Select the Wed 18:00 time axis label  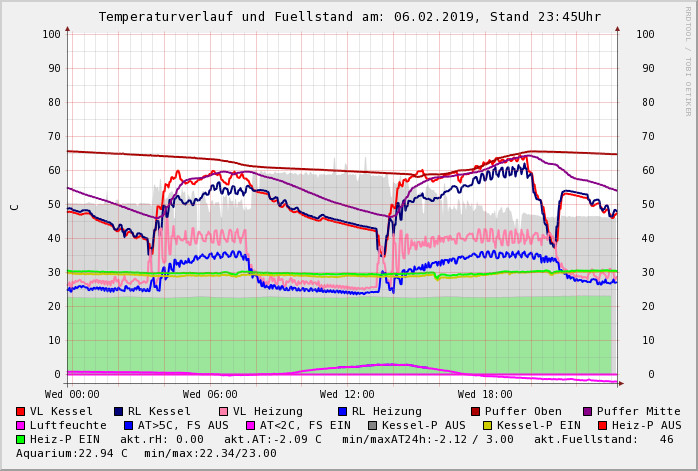point(485,394)
